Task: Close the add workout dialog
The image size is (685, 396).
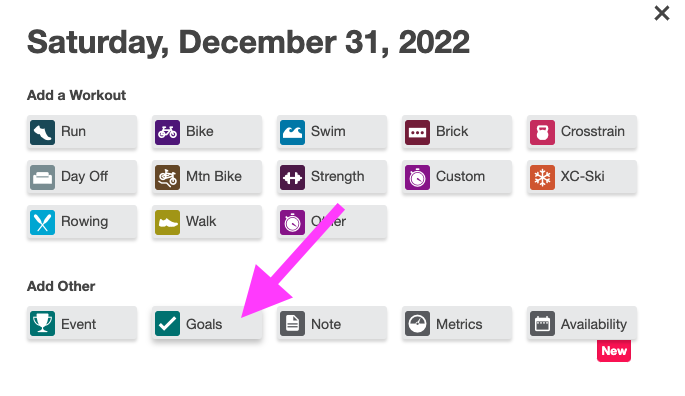Action: click(662, 13)
